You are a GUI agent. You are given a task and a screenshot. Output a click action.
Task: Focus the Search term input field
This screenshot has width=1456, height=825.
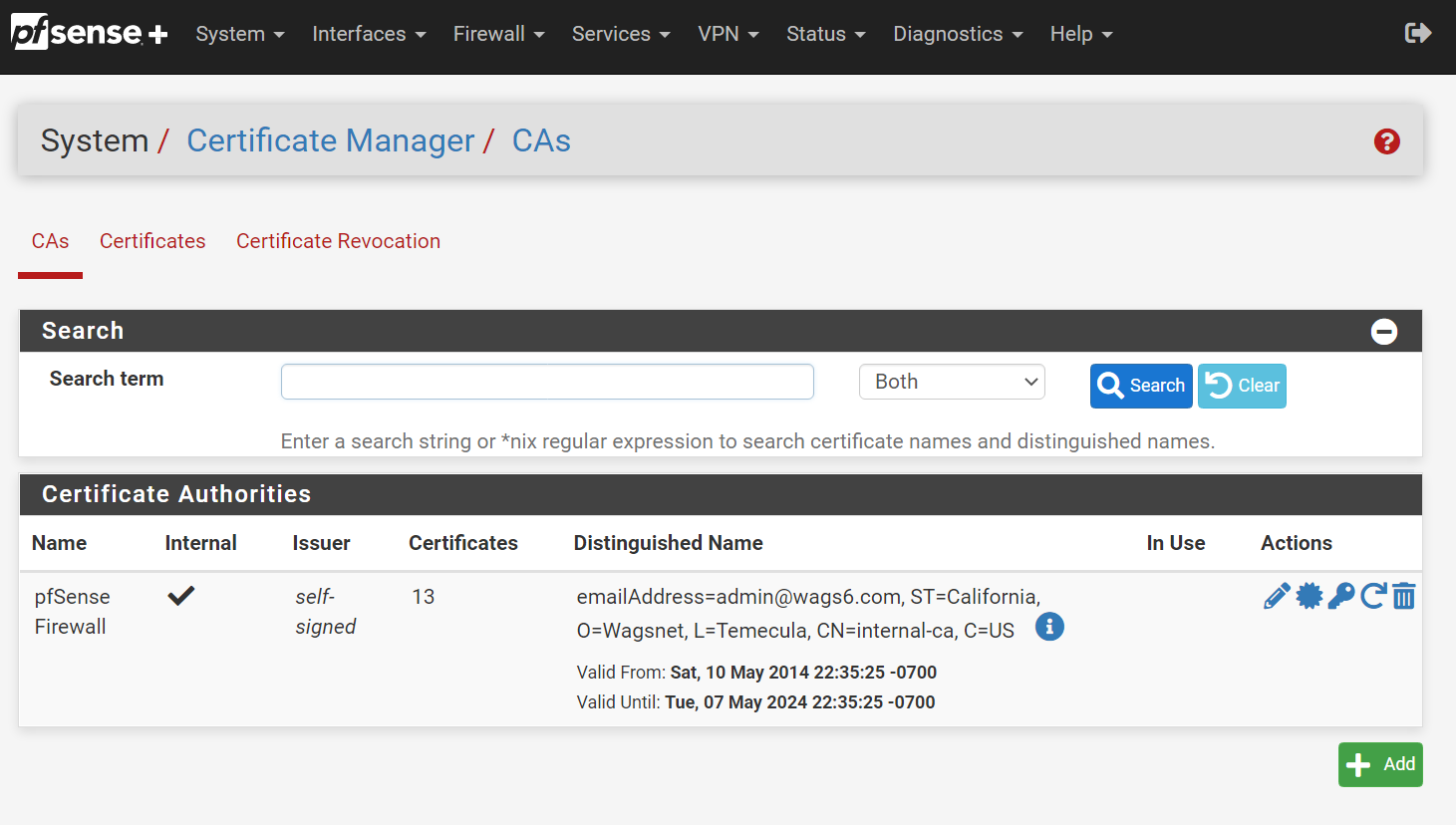pos(547,382)
